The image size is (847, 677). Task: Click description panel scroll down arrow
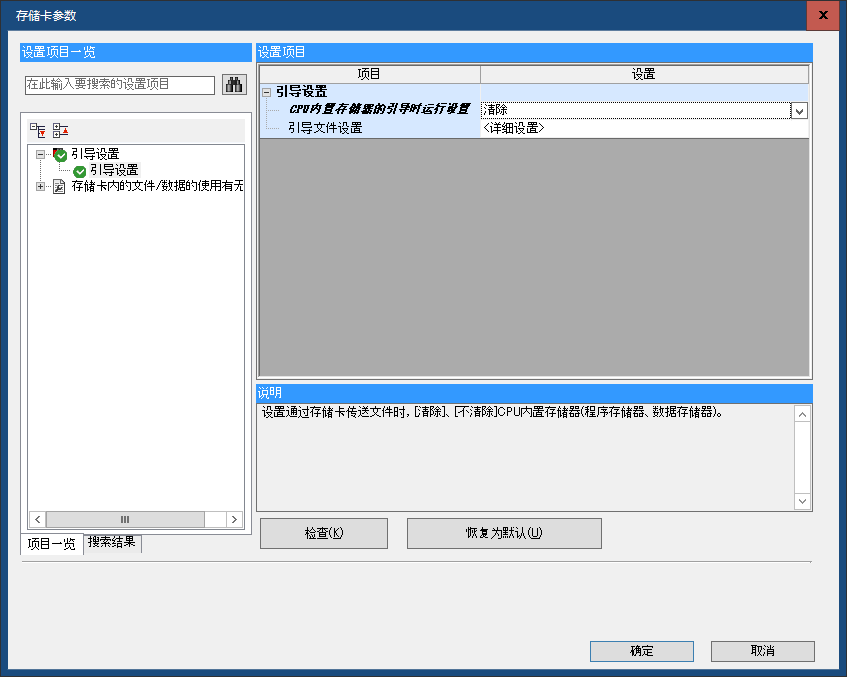(803, 501)
